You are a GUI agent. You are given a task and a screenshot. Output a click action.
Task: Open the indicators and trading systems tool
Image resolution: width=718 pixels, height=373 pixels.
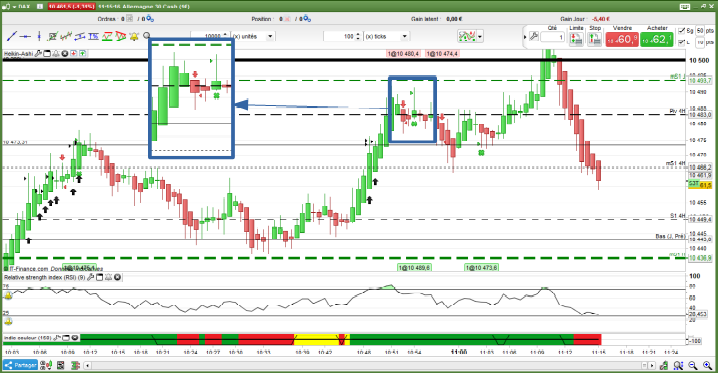[52, 36]
